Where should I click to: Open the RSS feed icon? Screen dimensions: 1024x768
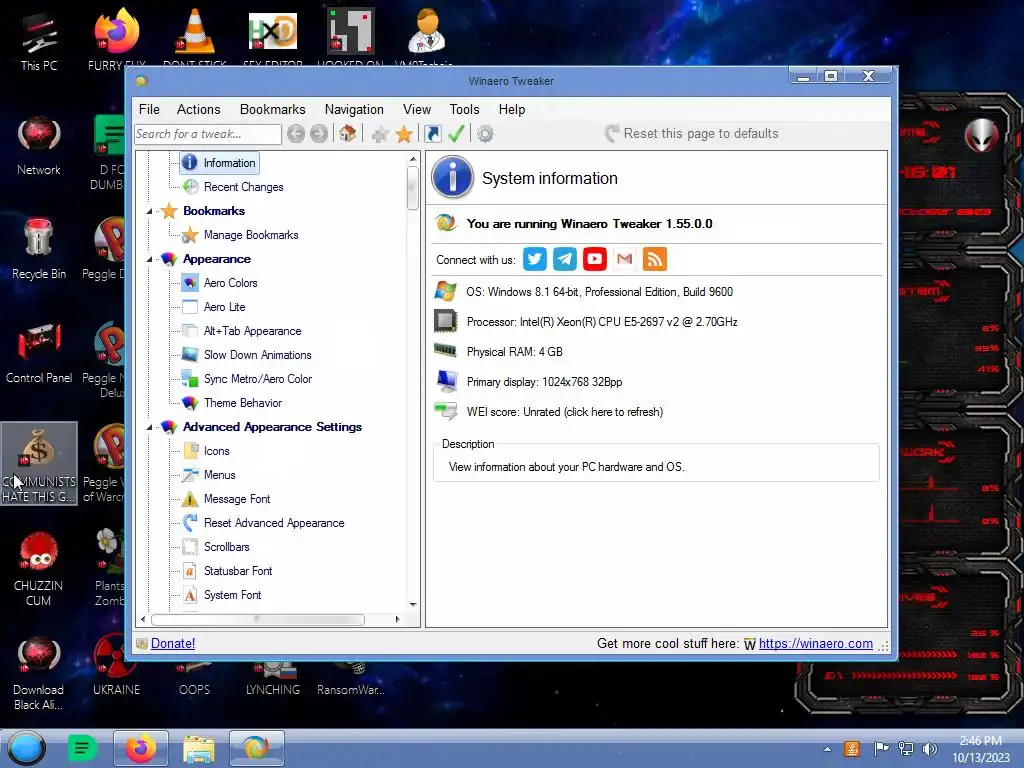655,259
